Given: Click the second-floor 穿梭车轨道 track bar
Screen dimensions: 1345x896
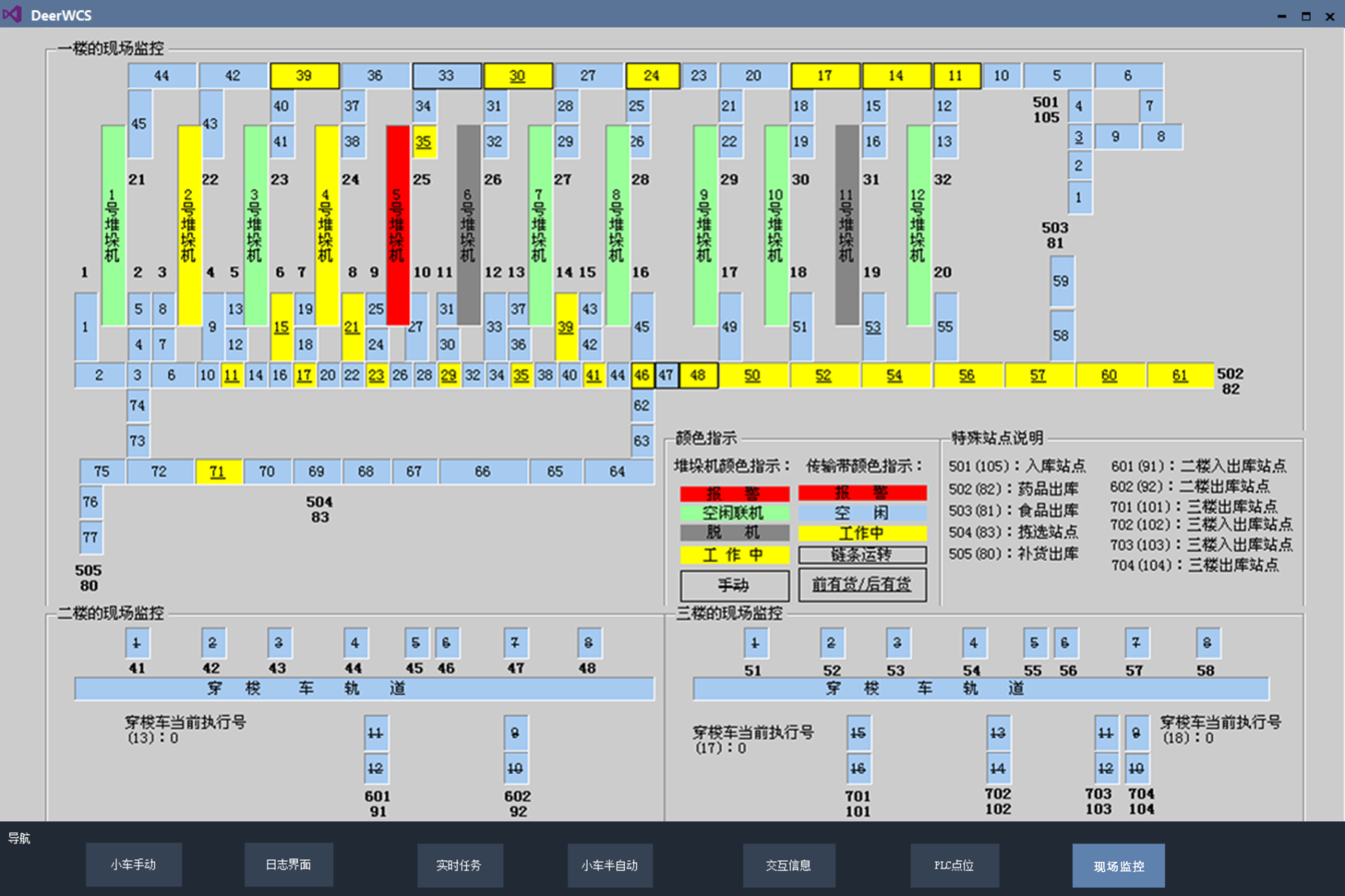Looking at the screenshot, I should 364,689.
